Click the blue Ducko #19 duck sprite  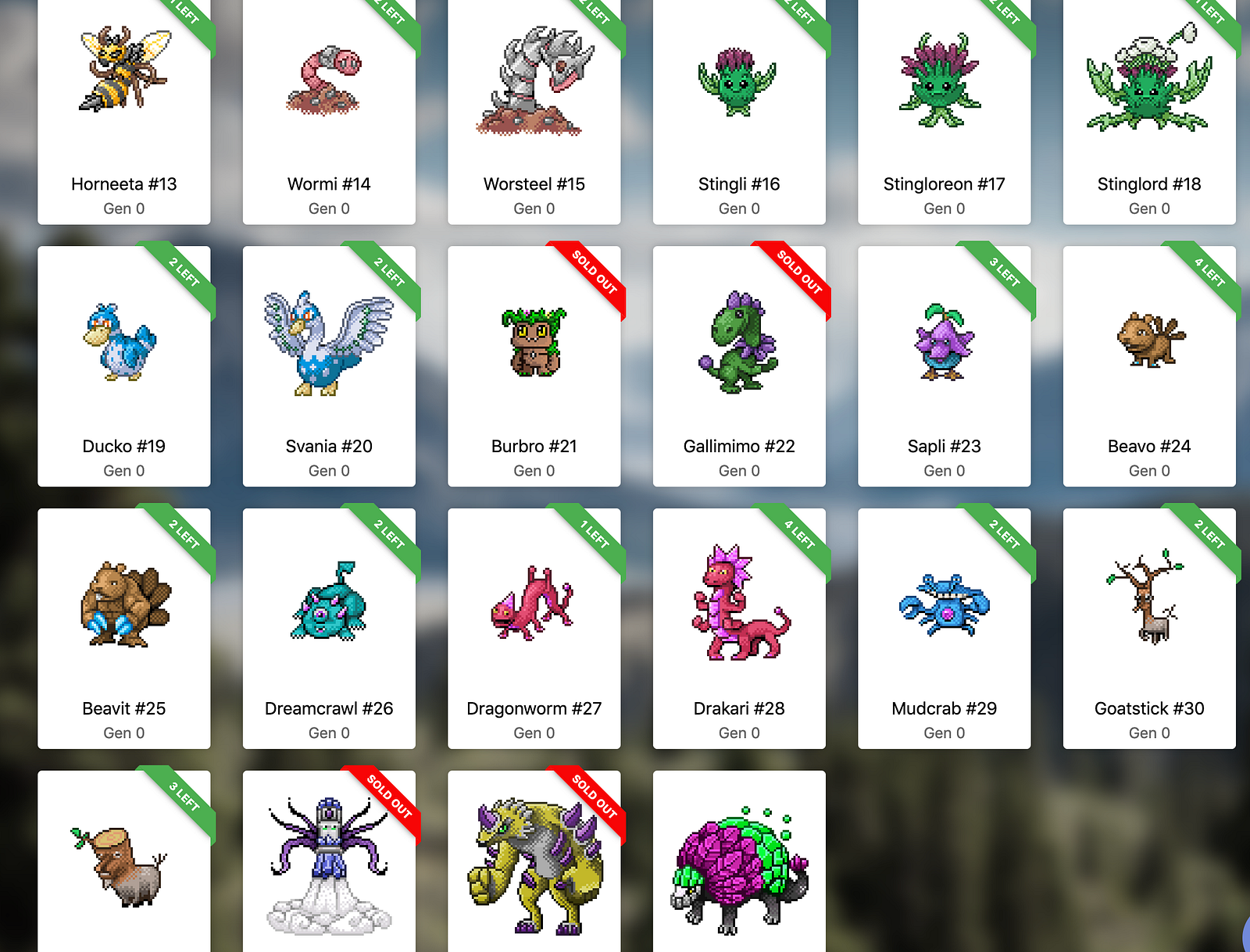pos(120,342)
